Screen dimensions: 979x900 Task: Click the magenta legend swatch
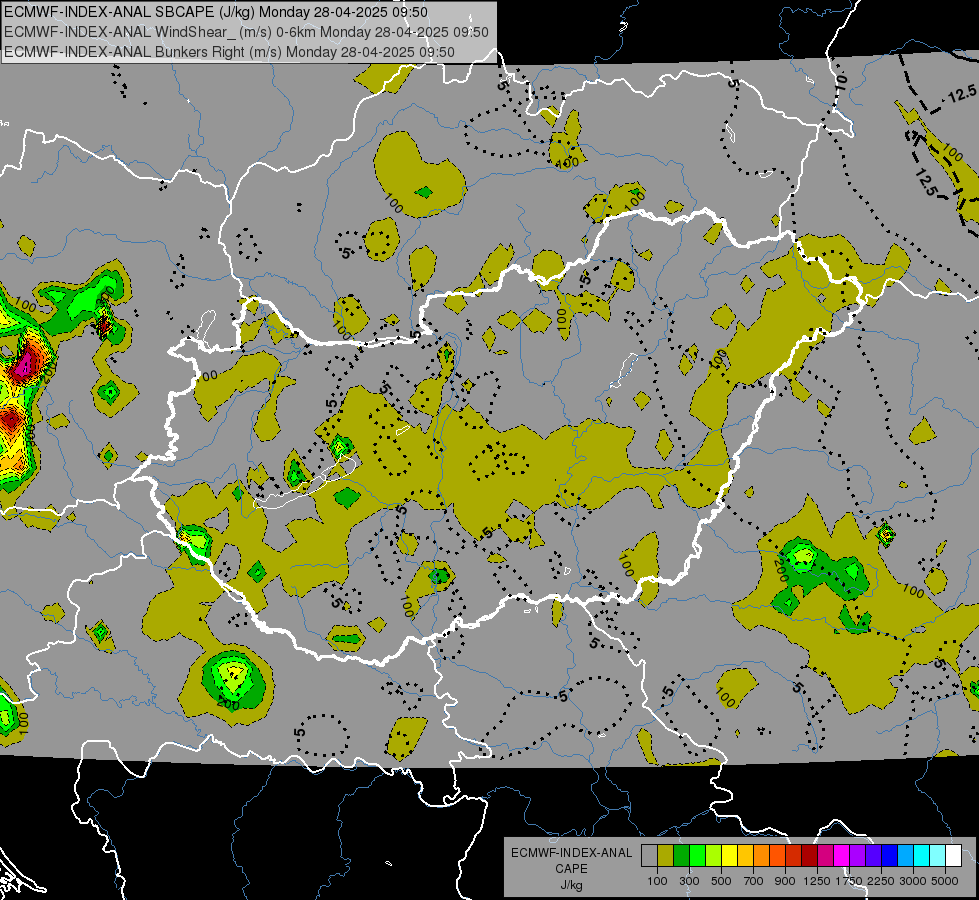pos(842,855)
